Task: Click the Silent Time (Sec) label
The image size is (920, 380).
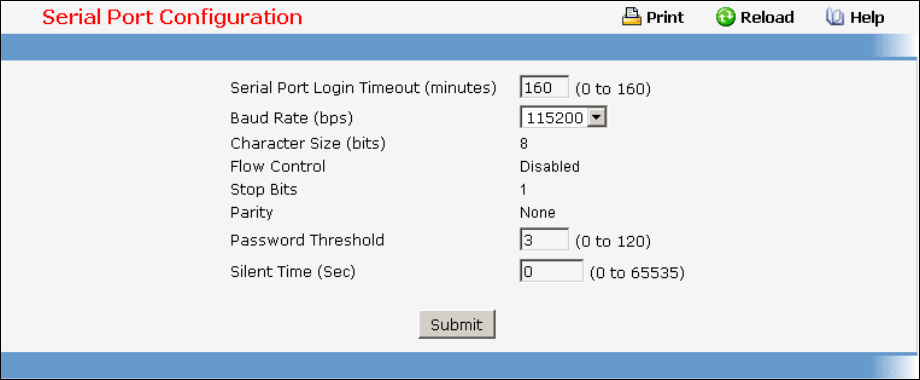Action: click(x=293, y=272)
